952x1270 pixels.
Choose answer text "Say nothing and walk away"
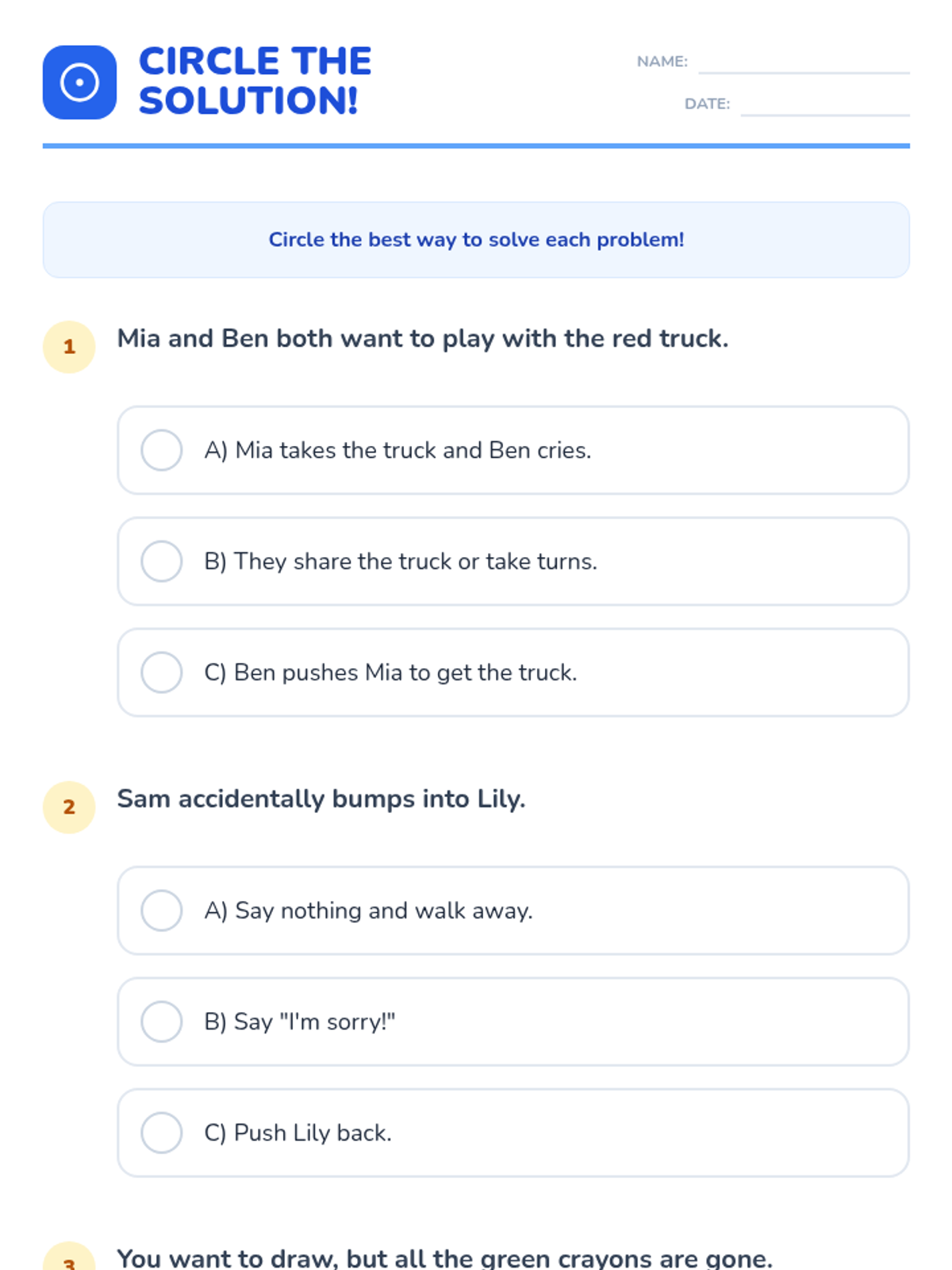[x=368, y=910]
